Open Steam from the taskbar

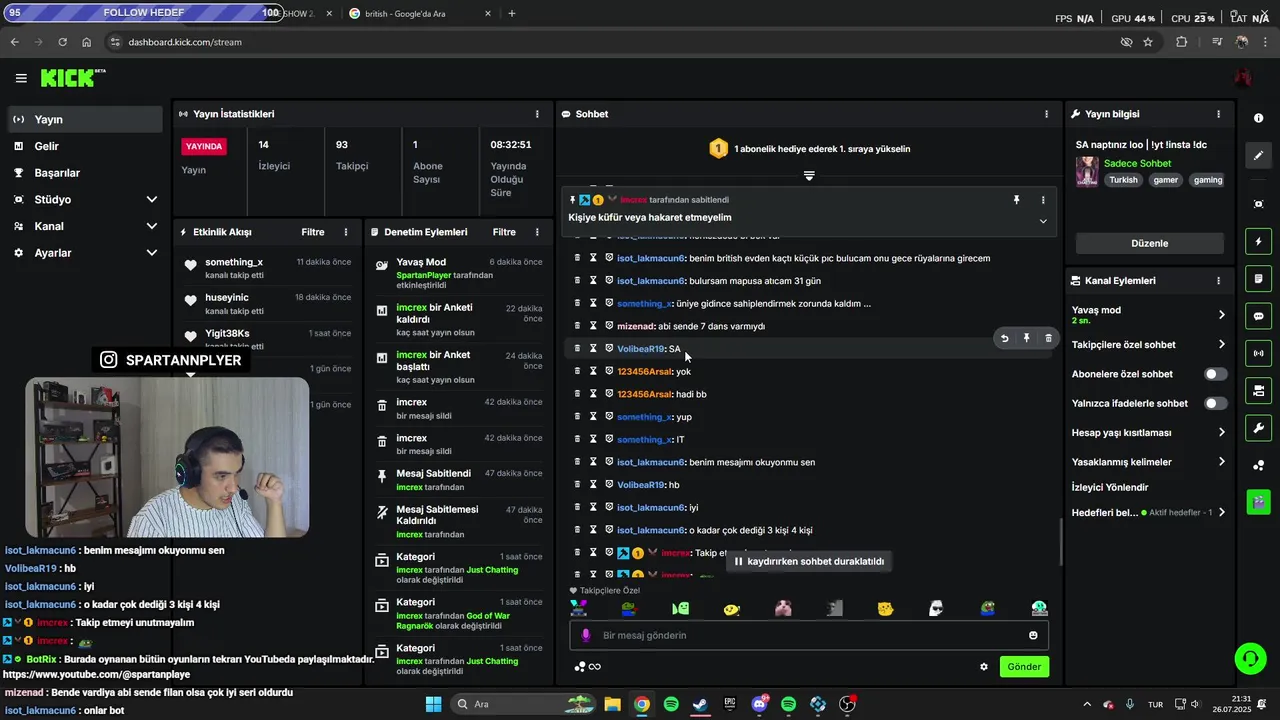click(x=700, y=704)
